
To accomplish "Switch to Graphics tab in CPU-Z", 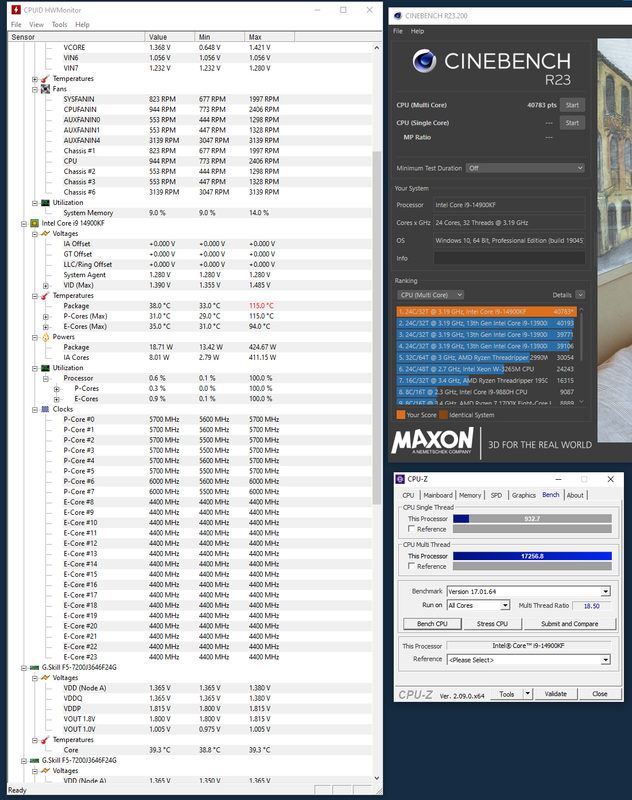I will point(524,495).
